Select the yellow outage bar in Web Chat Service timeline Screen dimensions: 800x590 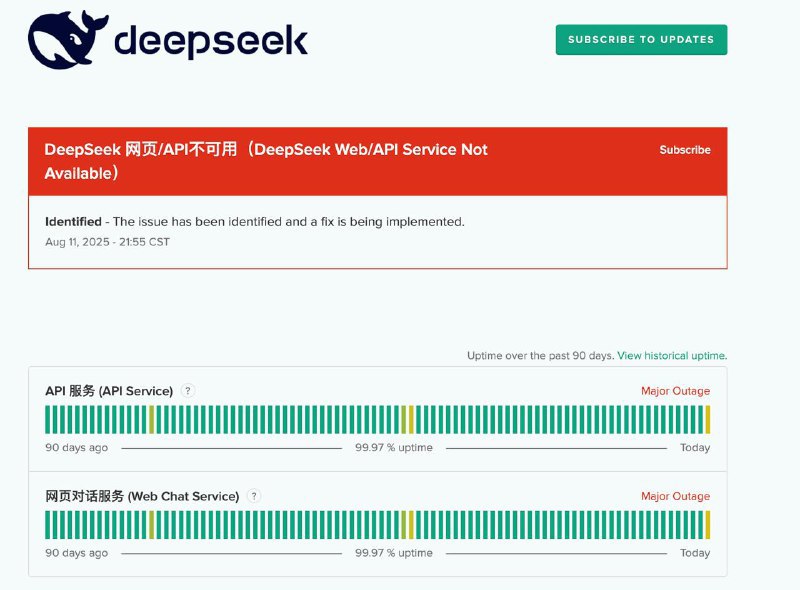pos(410,522)
